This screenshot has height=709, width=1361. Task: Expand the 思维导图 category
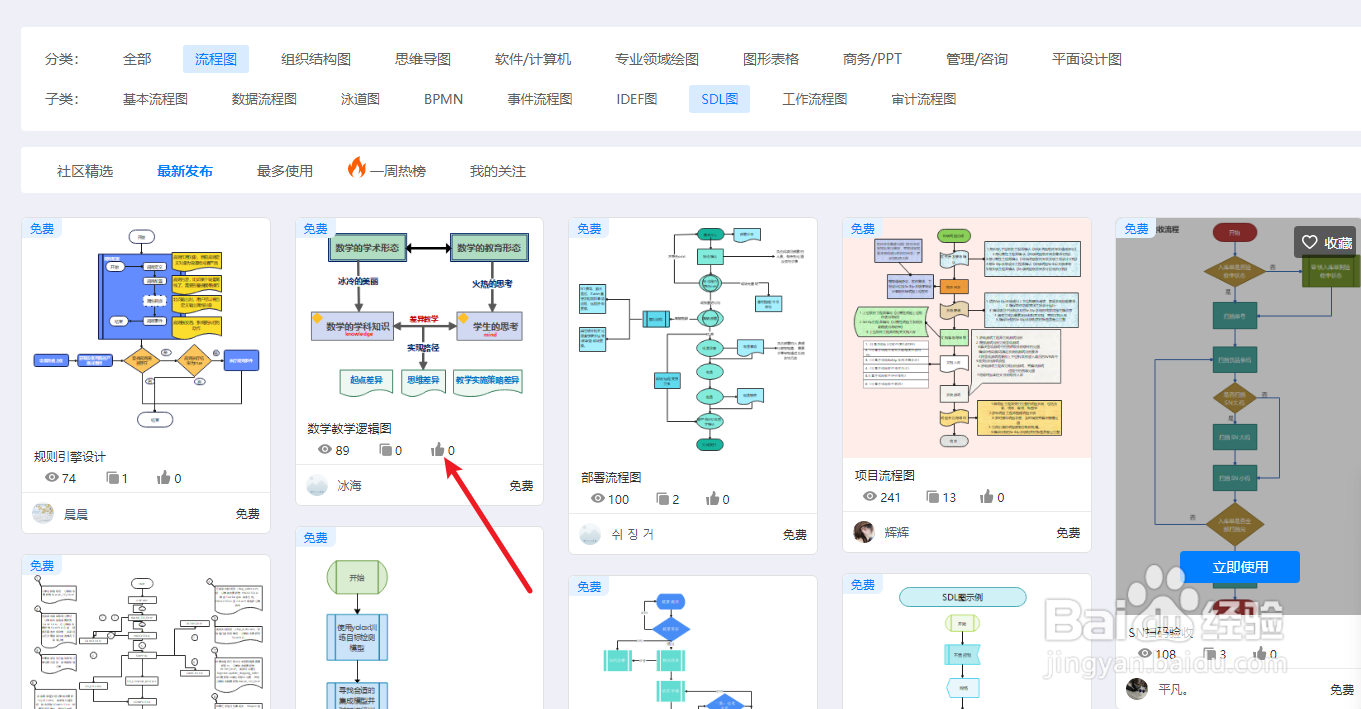point(421,59)
